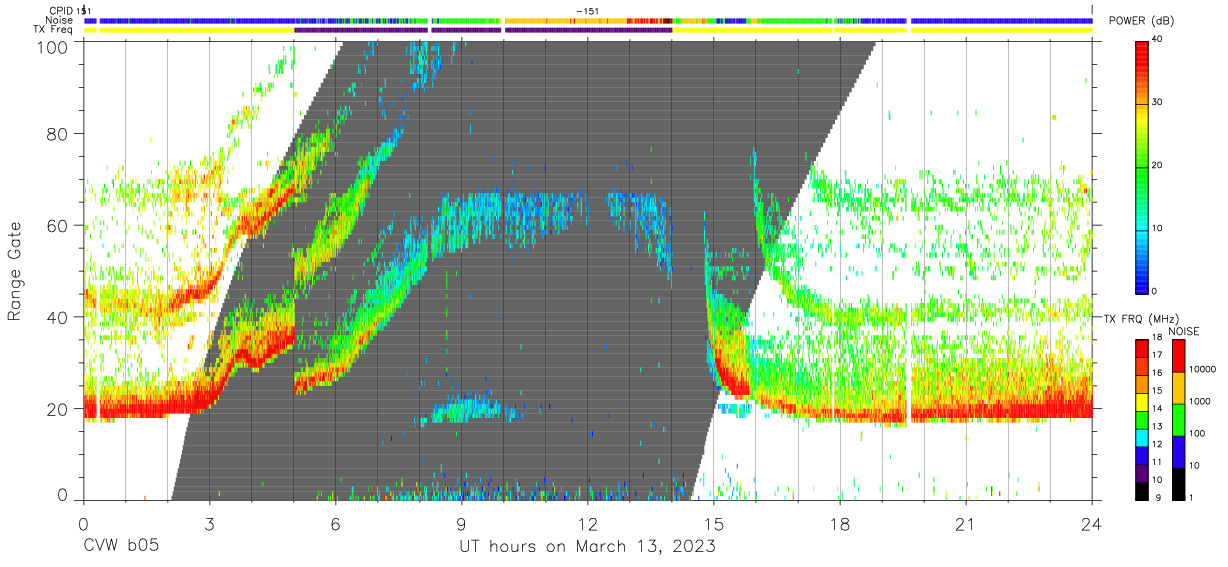Click the 'CVW b05' radar beam label

(121, 547)
